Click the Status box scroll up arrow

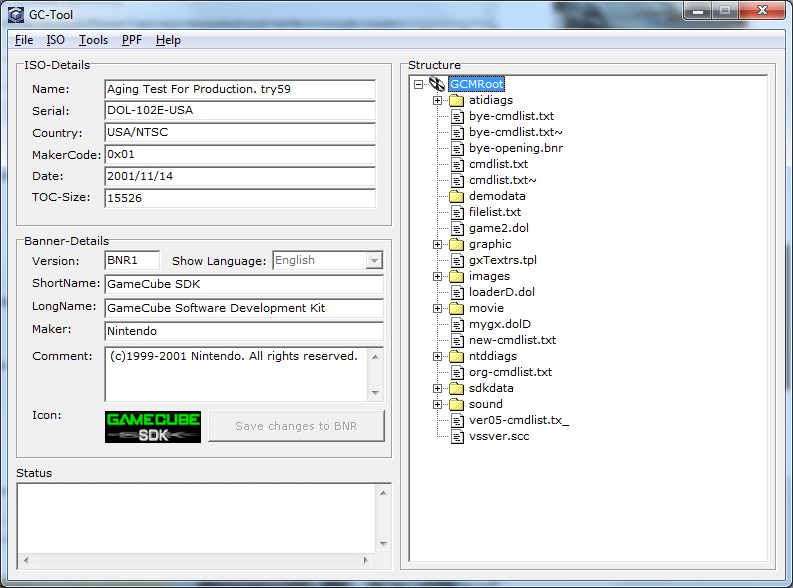pos(383,493)
